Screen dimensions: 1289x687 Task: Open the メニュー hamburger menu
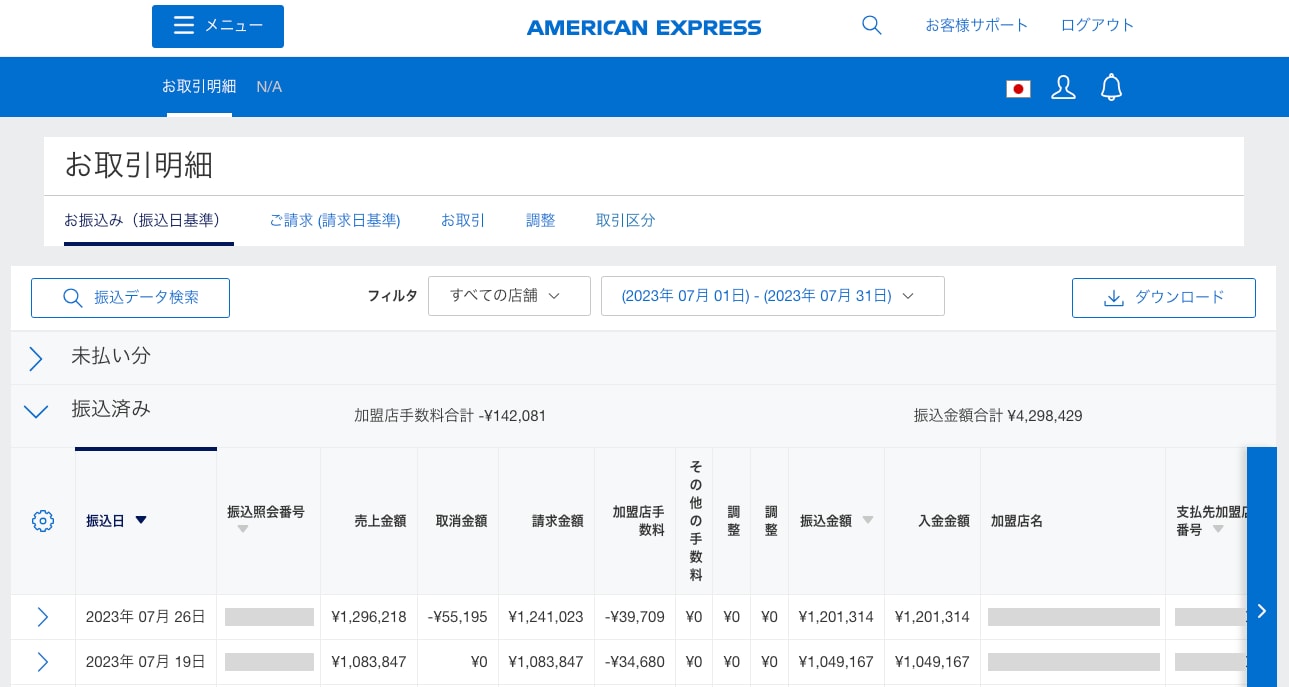218,26
